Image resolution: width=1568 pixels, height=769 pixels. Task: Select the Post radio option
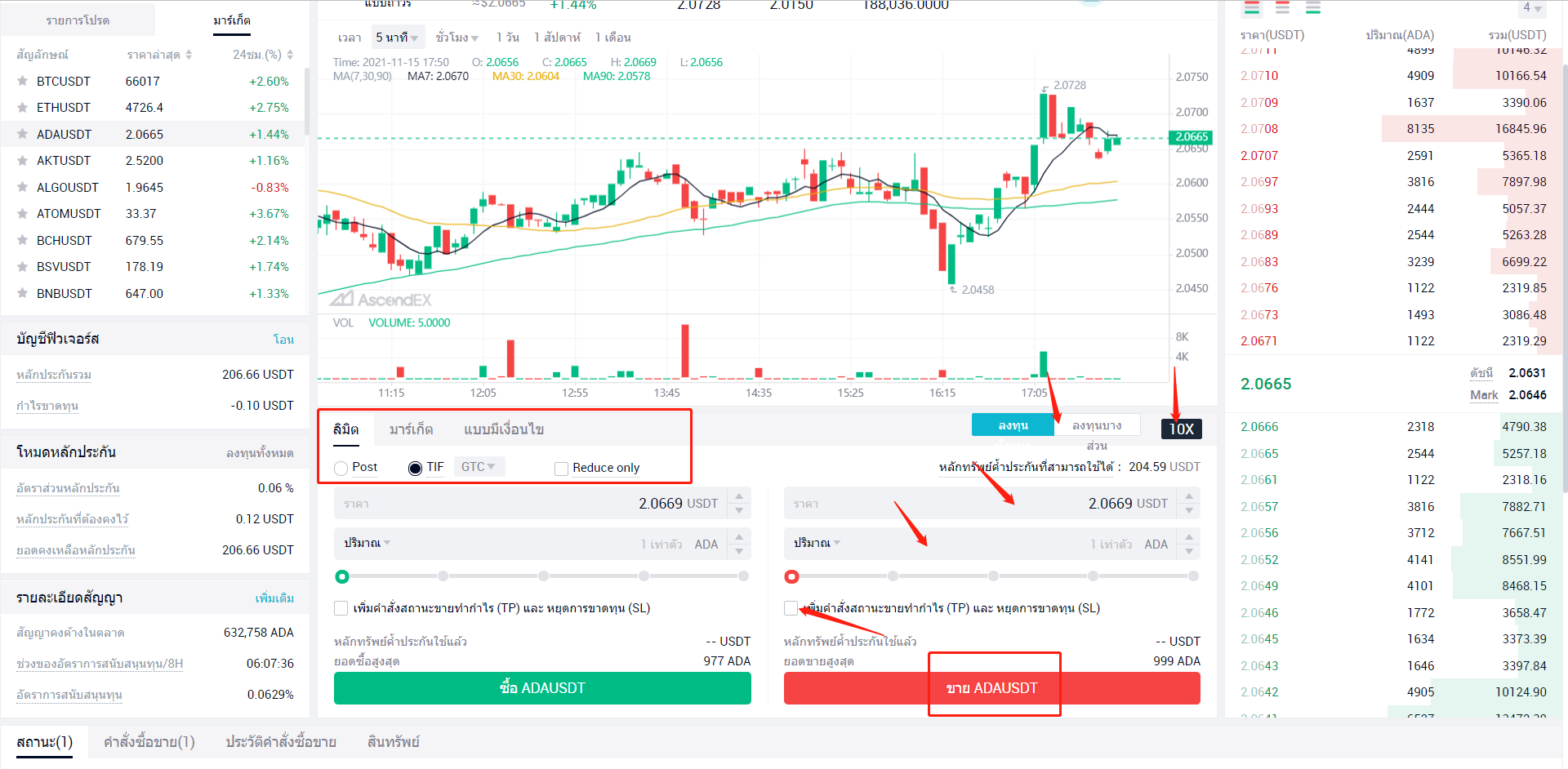click(341, 468)
